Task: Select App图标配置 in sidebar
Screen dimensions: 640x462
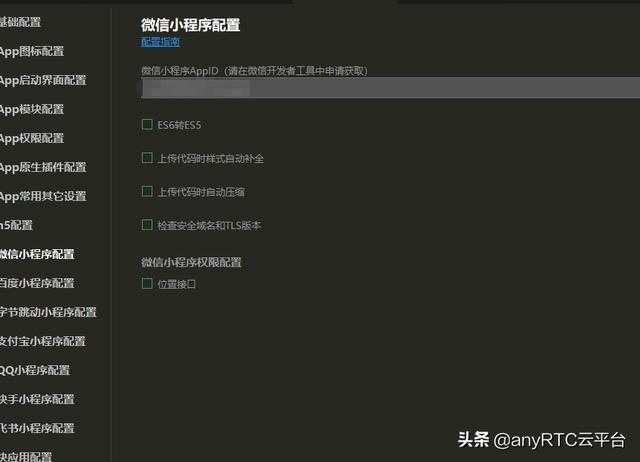Action: click(32, 51)
